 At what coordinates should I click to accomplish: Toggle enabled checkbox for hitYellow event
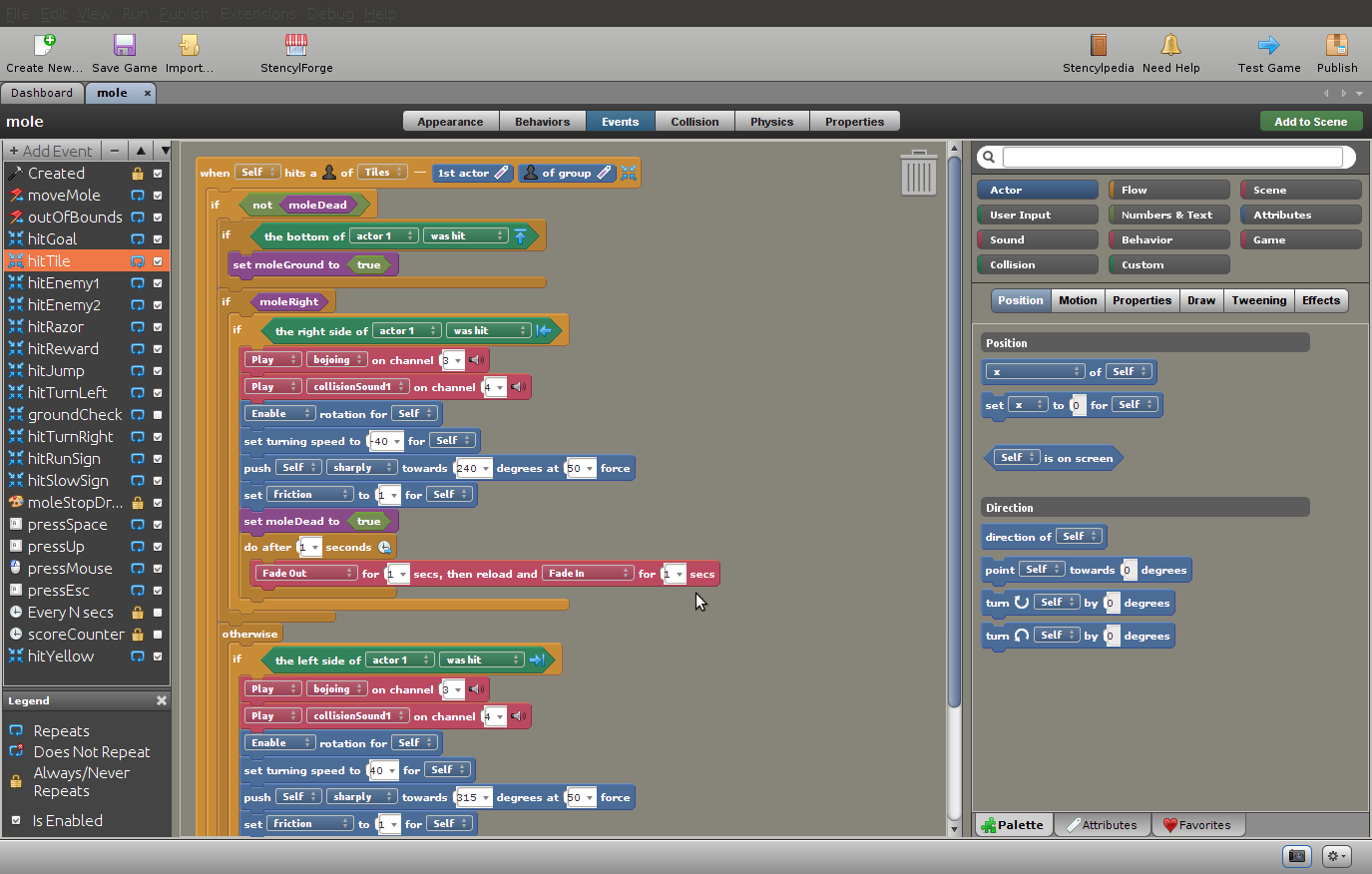pyautogui.click(x=158, y=656)
